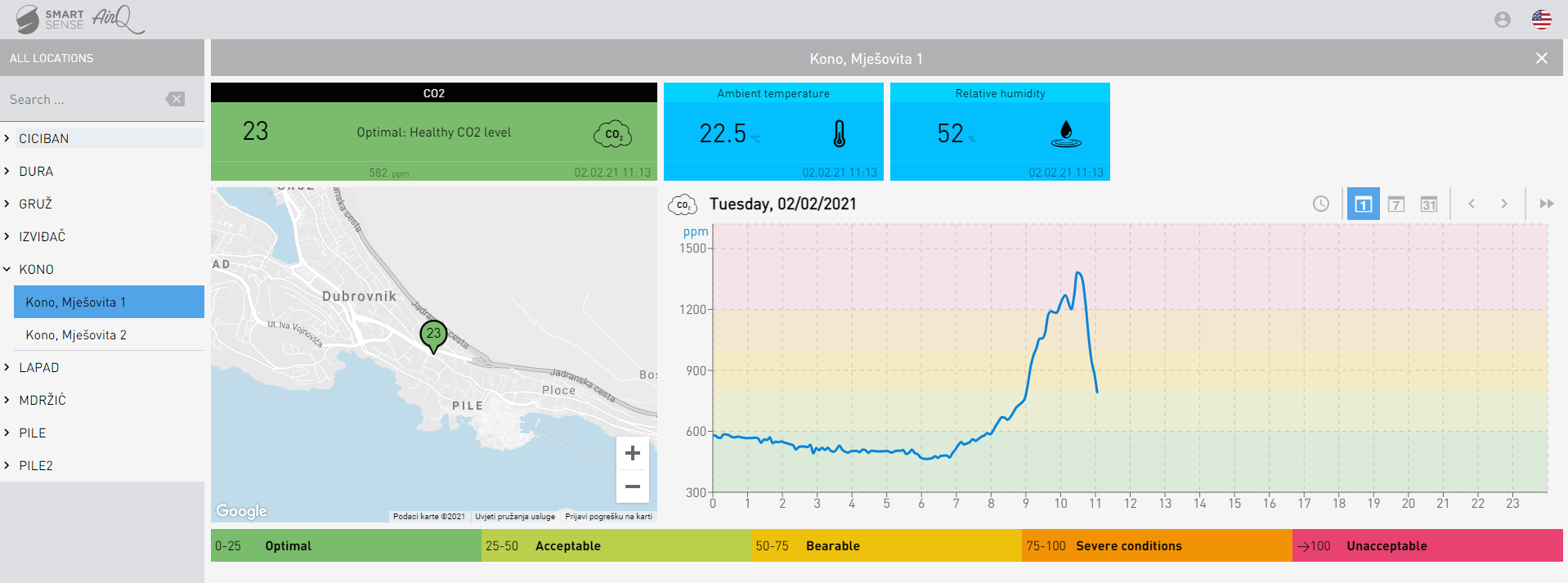Click the clock real-time view icon
Screen dimensions: 1568x583
pyautogui.click(x=1320, y=204)
